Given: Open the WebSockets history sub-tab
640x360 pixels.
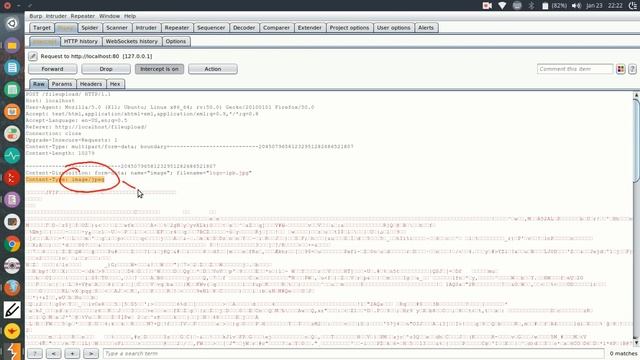Looking at the screenshot, I should 131,41.
